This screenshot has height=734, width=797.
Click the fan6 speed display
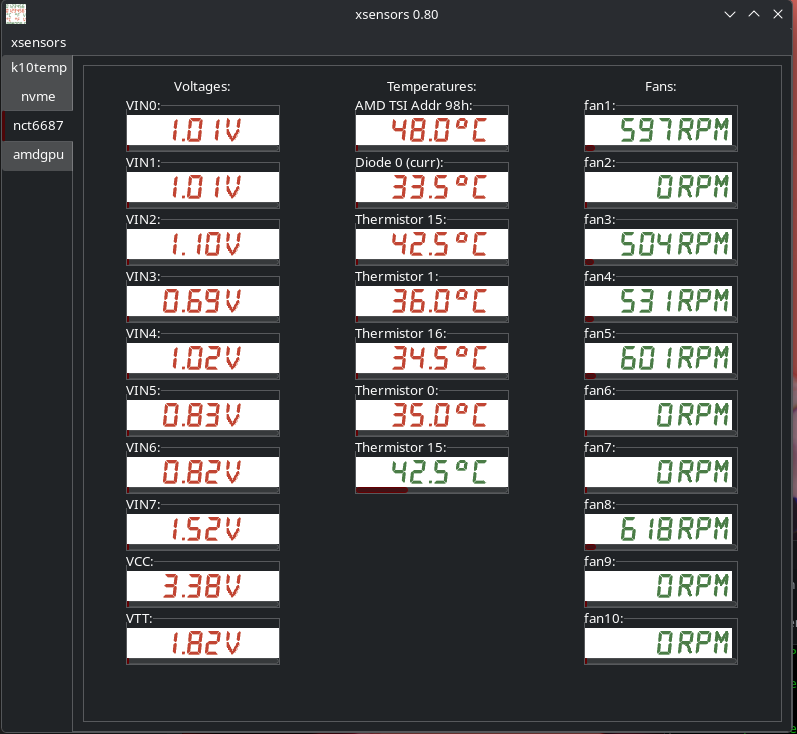[660, 415]
